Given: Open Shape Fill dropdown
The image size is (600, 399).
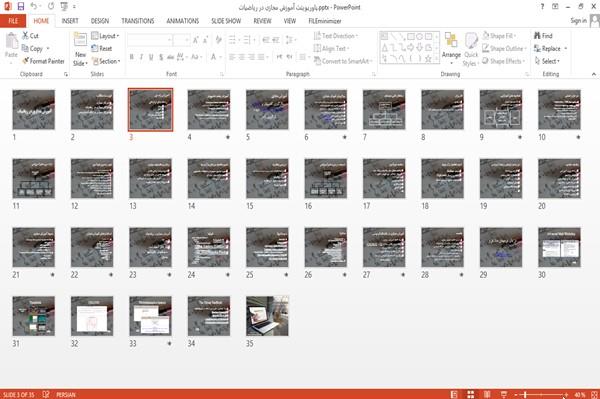Looking at the screenshot, I should point(499,36).
